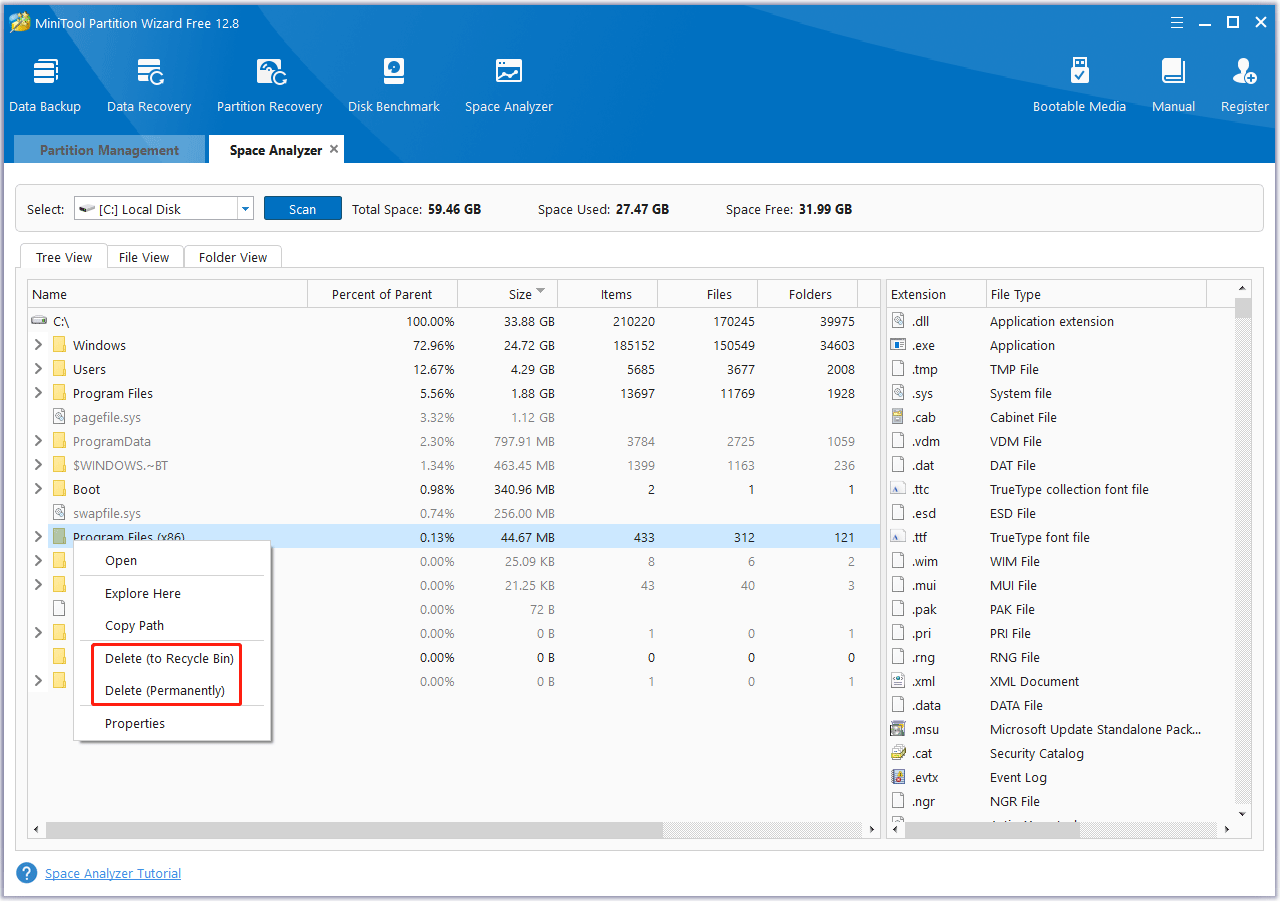This screenshot has width=1280, height=902.
Task: Open the Space Analyzer Tutorial link
Action: (x=113, y=873)
